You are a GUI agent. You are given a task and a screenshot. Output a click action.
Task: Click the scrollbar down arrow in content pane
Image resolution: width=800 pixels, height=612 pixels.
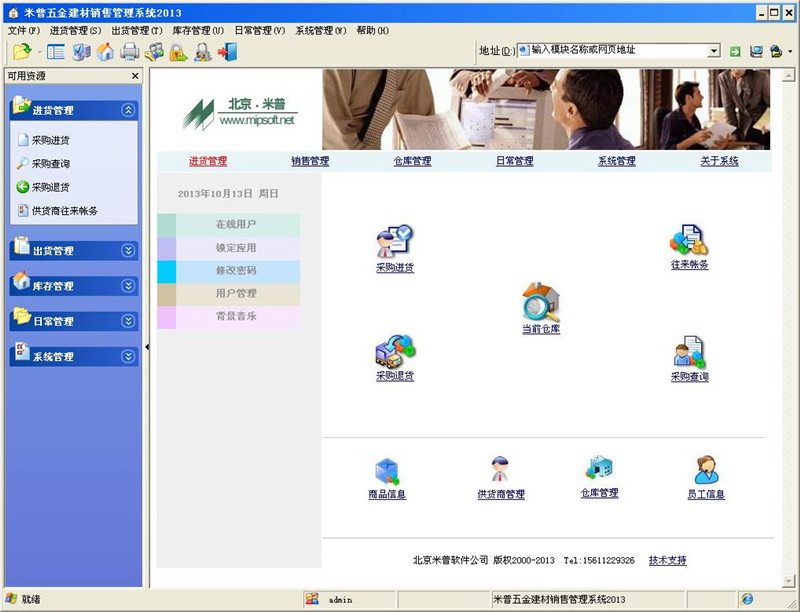(x=789, y=581)
